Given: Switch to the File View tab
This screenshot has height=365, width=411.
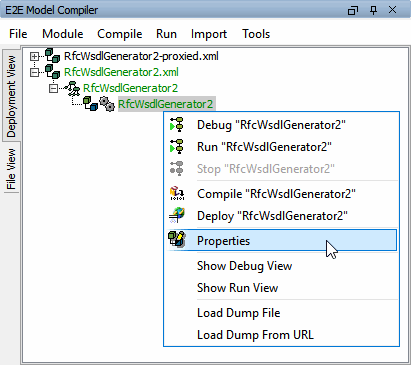Looking at the screenshot, I should coord(11,169).
